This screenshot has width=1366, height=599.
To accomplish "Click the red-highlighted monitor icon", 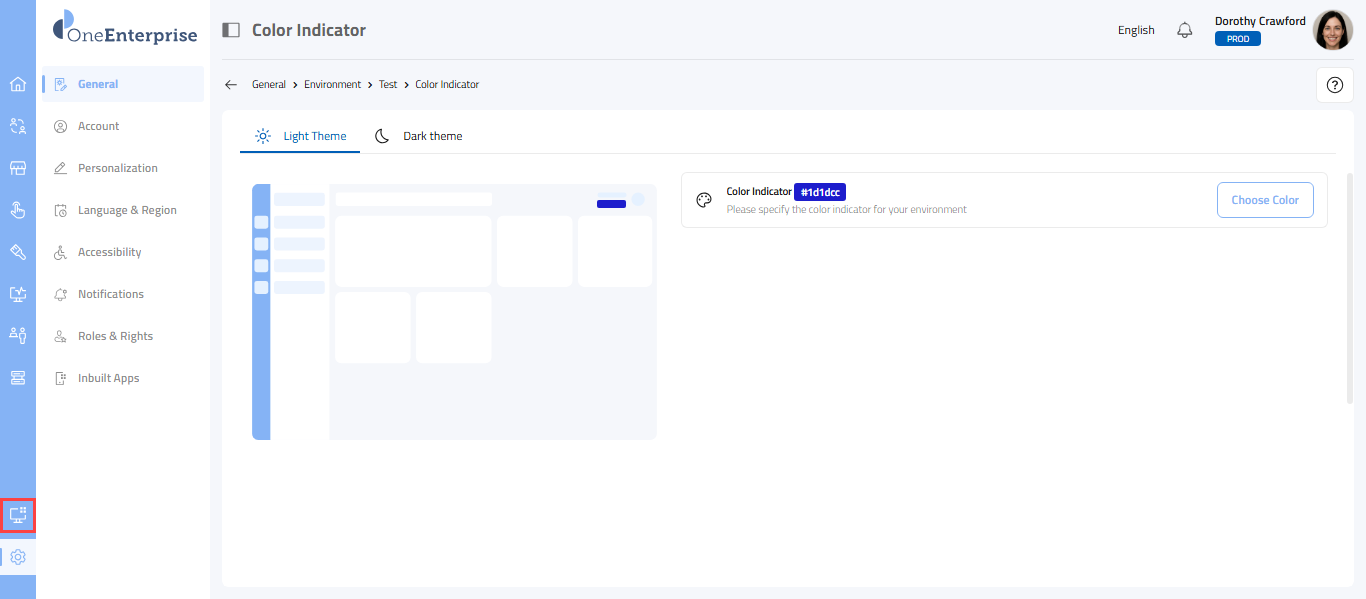I will [x=17, y=515].
